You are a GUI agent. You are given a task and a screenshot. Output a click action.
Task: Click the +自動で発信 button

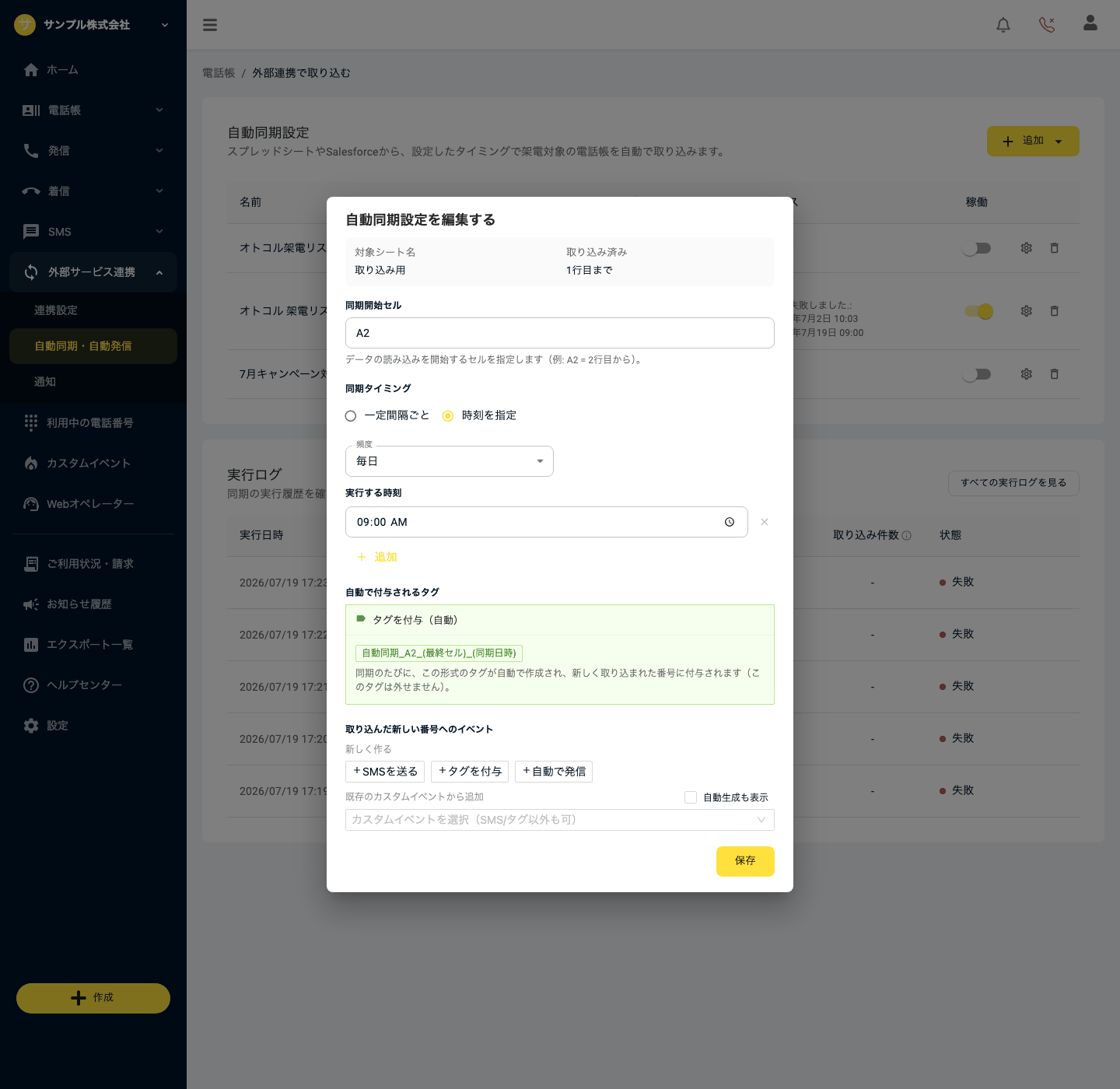pyautogui.click(x=554, y=772)
